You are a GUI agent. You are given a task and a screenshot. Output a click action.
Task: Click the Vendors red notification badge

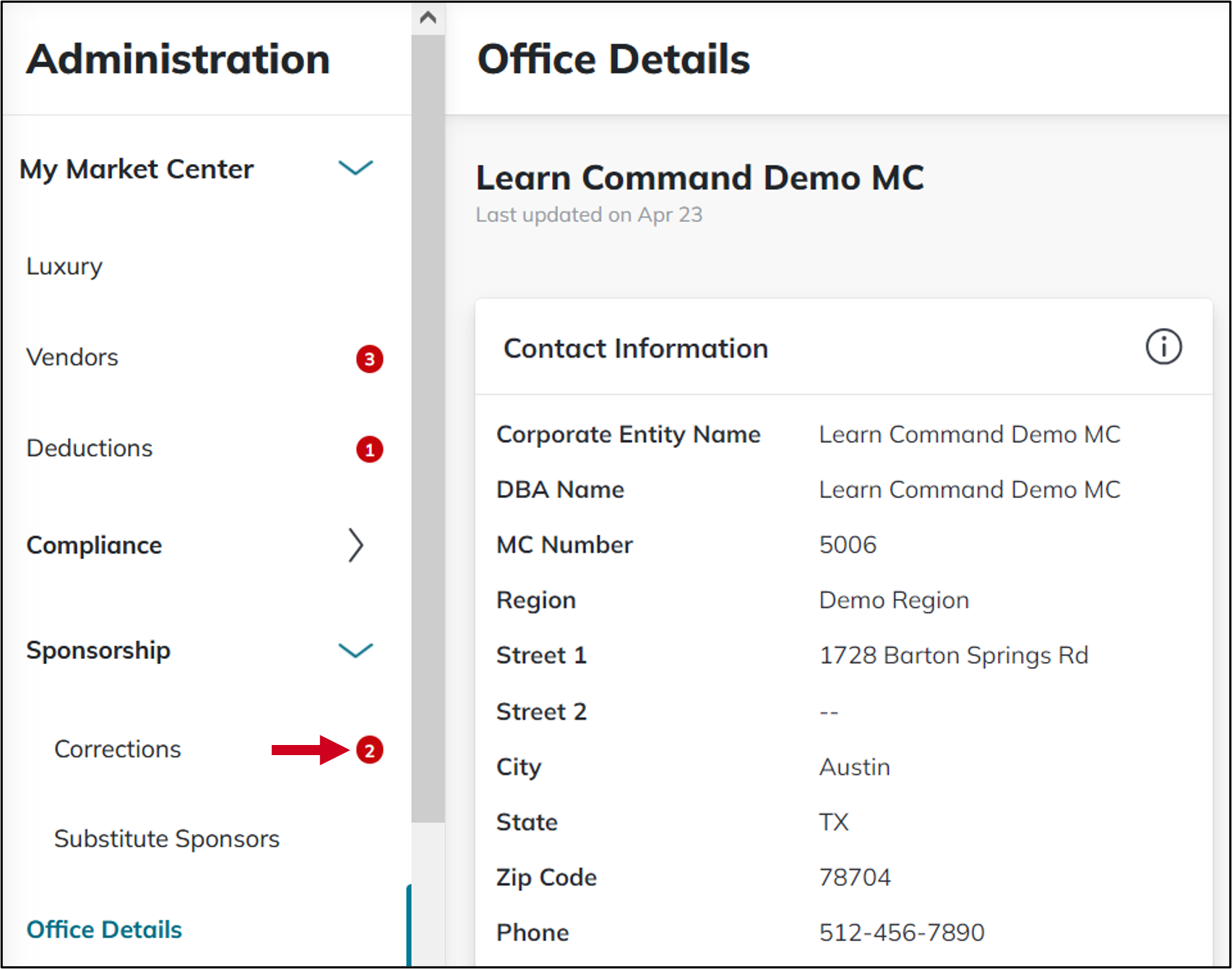(369, 358)
